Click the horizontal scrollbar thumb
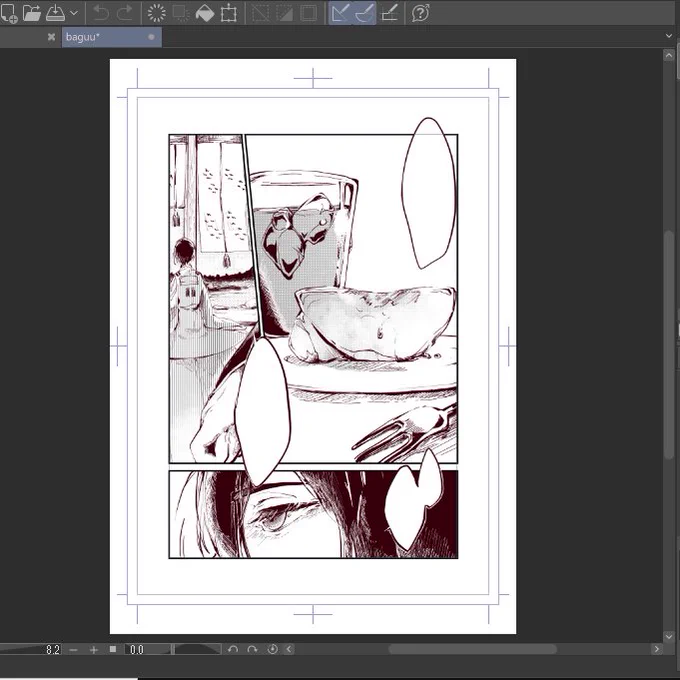The width and height of the screenshot is (680, 680). [x=472, y=649]
